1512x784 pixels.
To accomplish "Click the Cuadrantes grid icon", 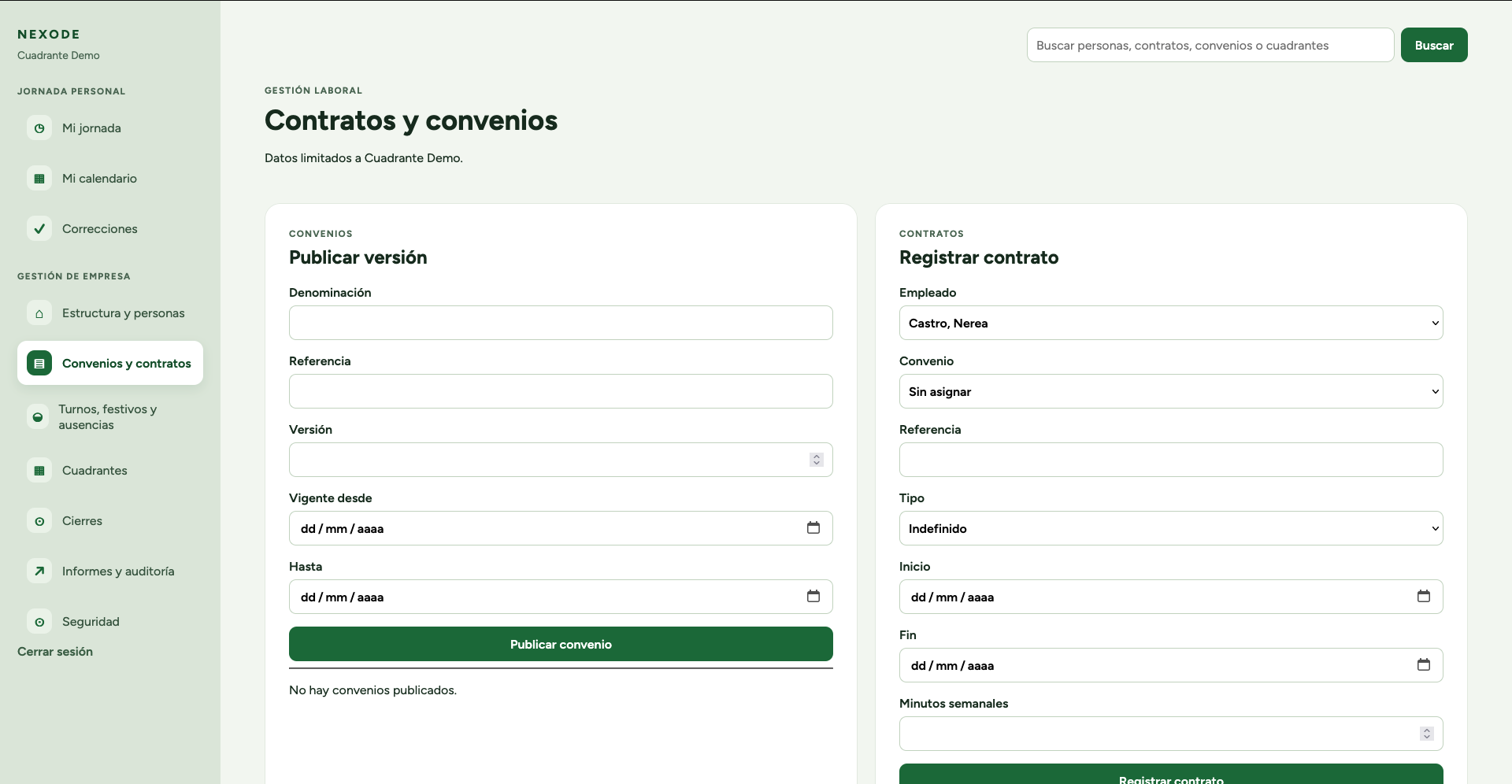I will [39, 470].
